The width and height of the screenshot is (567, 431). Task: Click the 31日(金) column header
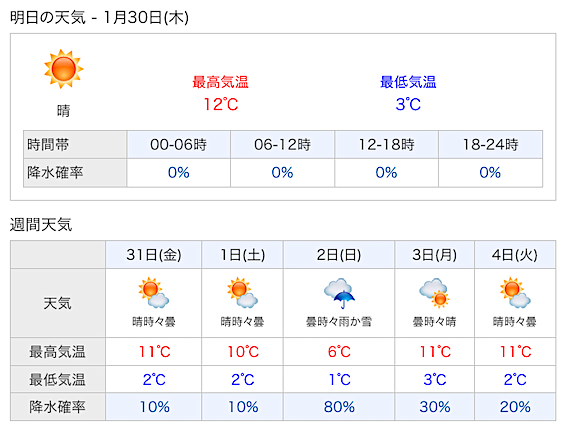click(x=153, y=255)
